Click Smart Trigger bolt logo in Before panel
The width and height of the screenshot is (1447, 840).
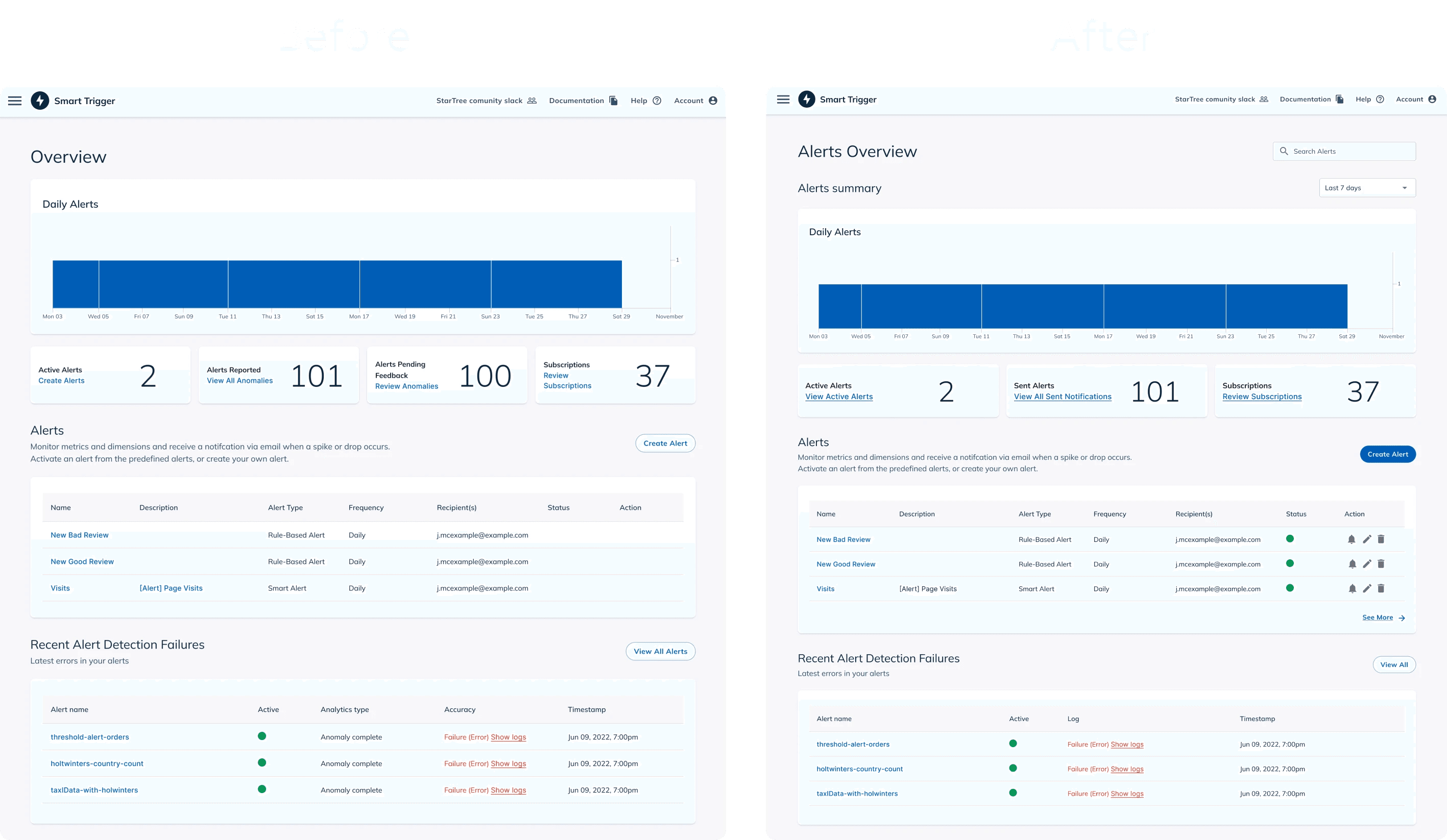coord(40,101)
